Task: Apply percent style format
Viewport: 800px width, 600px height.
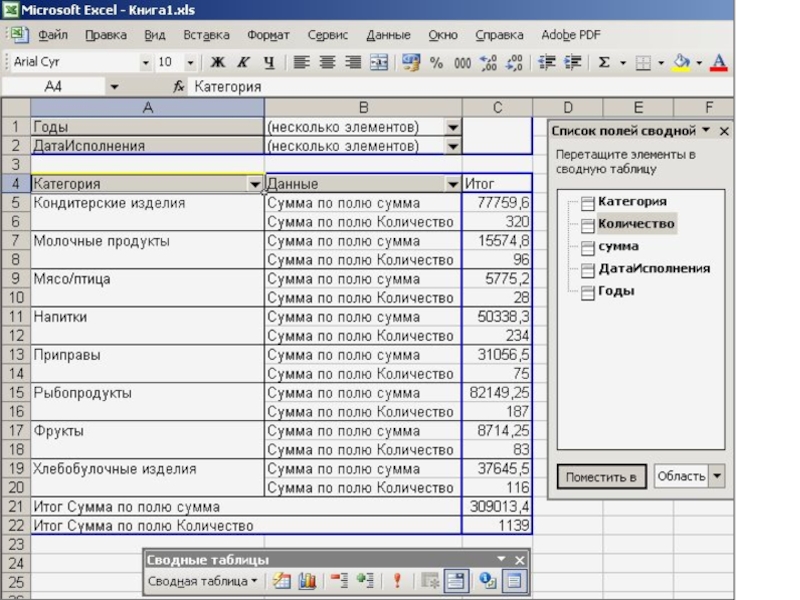Action: (436, 63)
